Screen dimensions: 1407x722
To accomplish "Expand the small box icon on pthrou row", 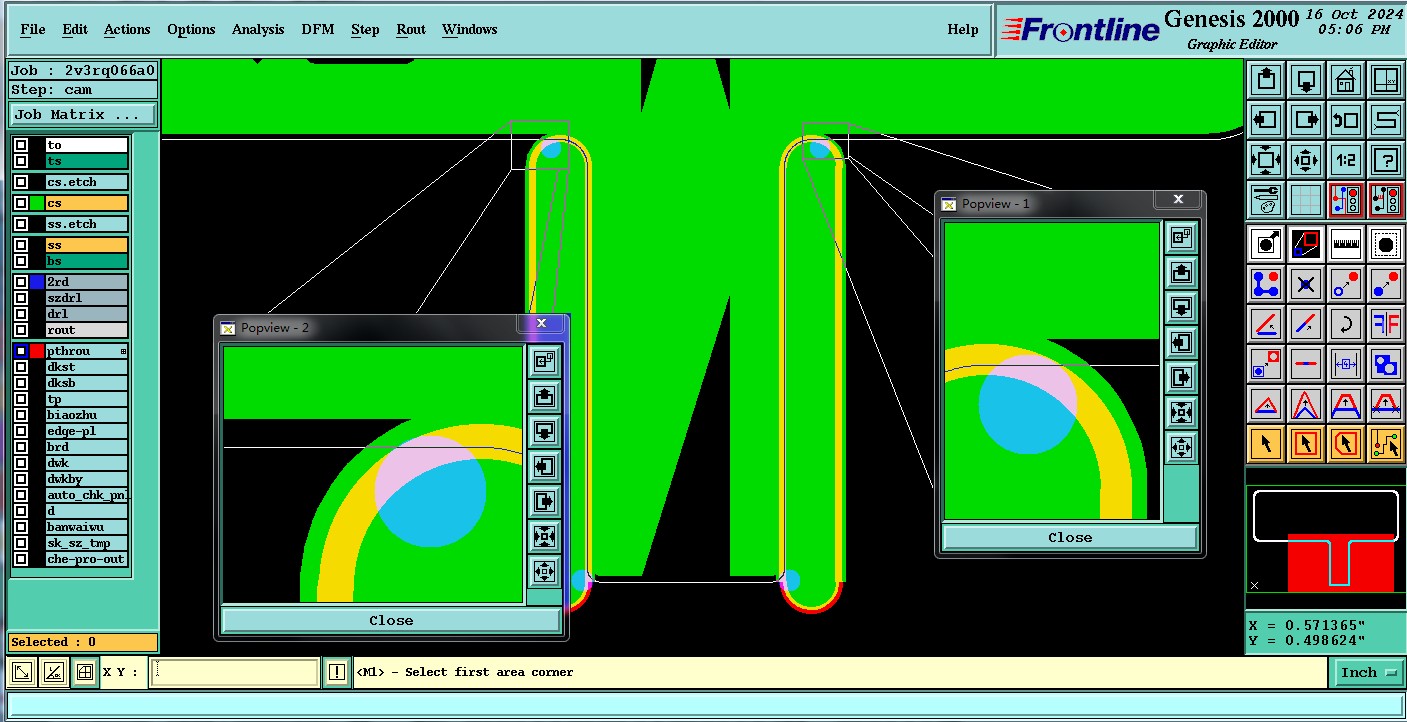I will pos(124,351).
